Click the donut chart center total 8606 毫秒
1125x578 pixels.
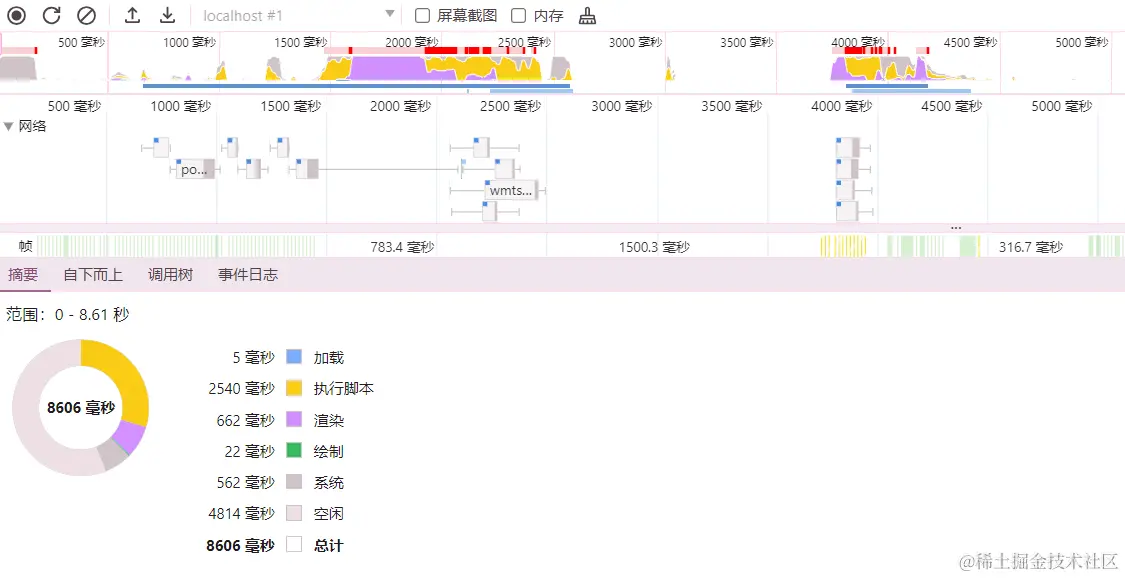80,407
